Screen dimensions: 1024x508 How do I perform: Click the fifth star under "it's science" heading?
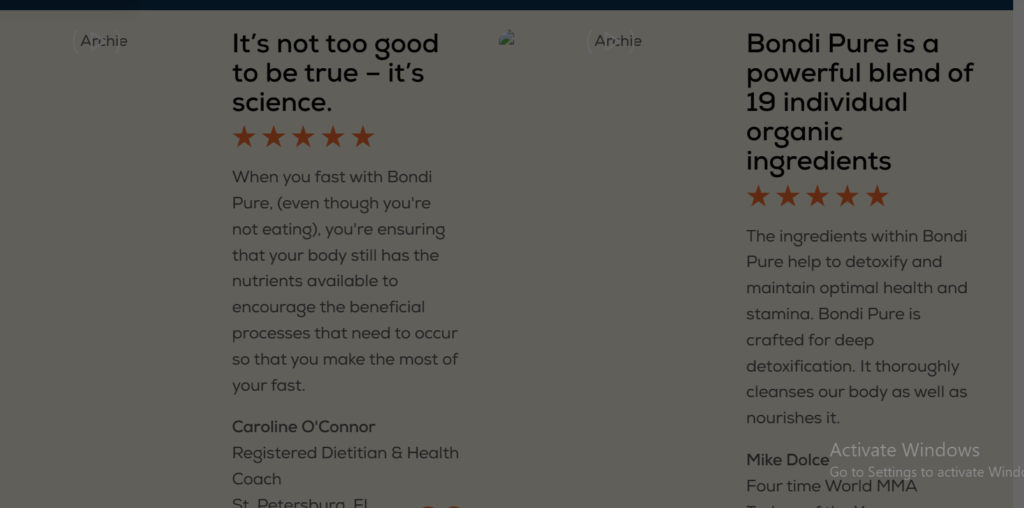pos(363,137)
